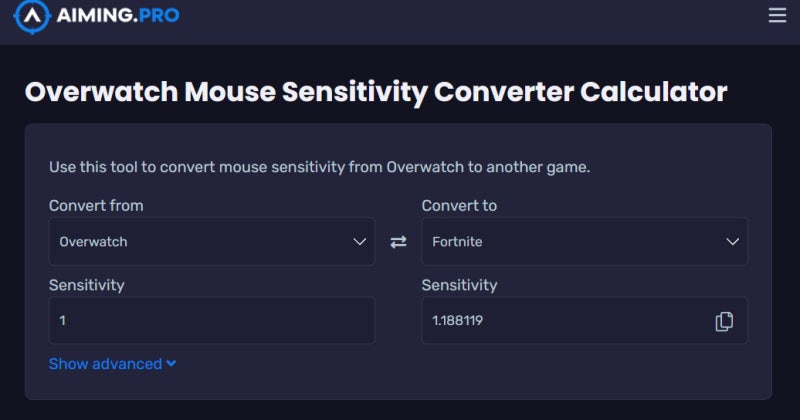Click the Convert from label
Viewport: 800px width, 420px height.
pos(96,205)
